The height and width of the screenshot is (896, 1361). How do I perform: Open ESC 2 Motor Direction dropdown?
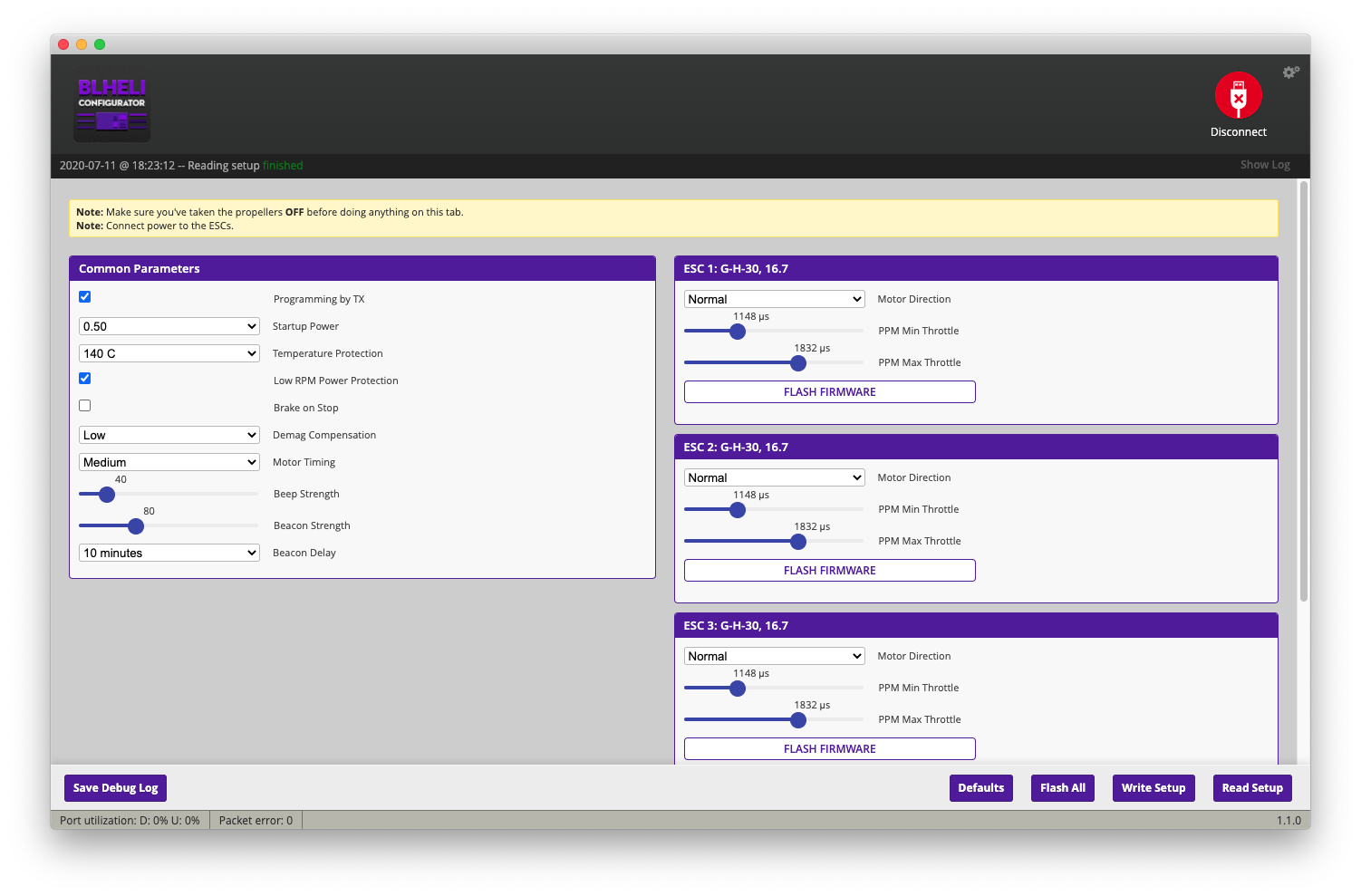pyautogui.click(x=775, y=477)
